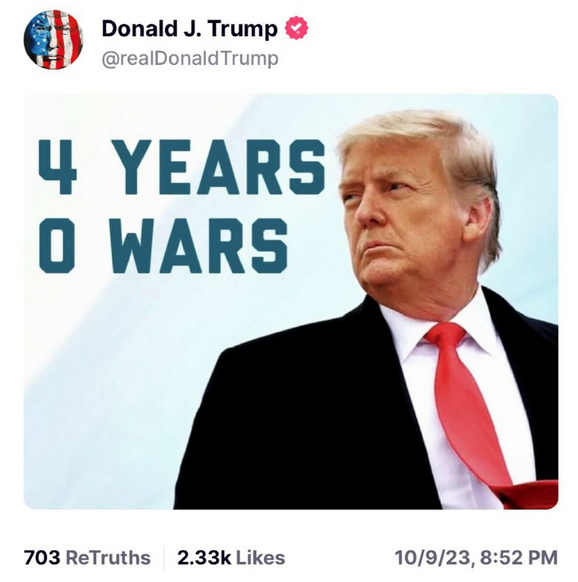
Task: Click the "0 WARS" text in image
Action: 163,246
